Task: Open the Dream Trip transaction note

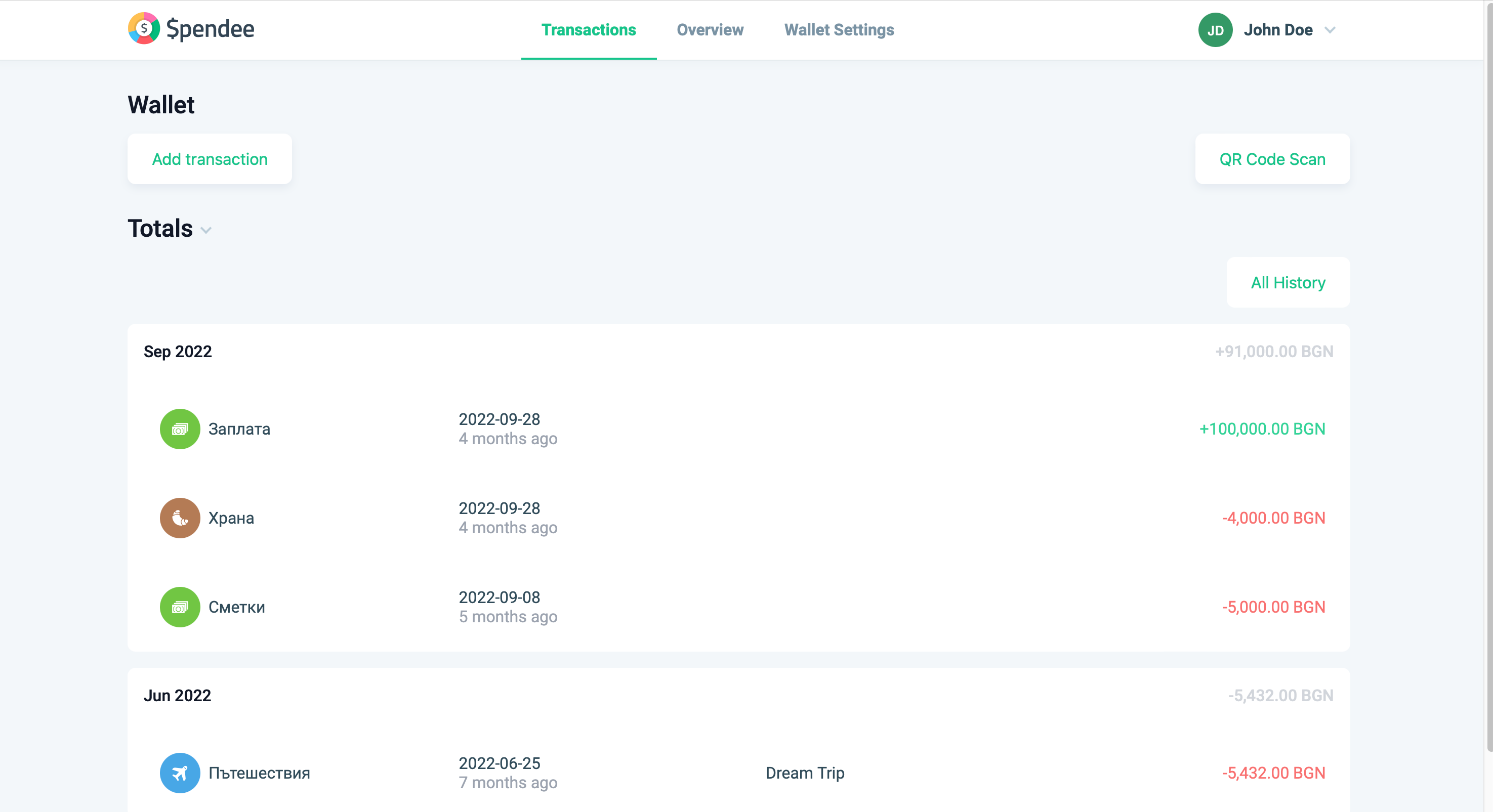Action: [x=805, y=773]
